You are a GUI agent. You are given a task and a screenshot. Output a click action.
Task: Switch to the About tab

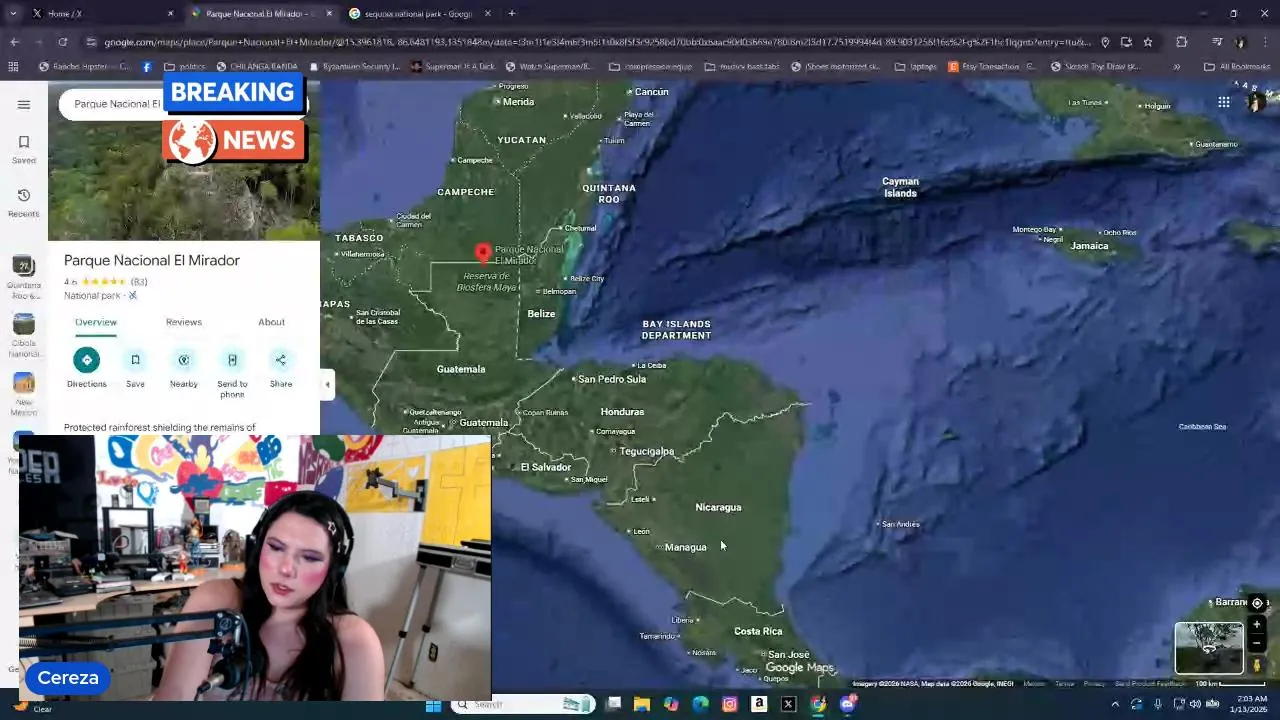[271, 322]
